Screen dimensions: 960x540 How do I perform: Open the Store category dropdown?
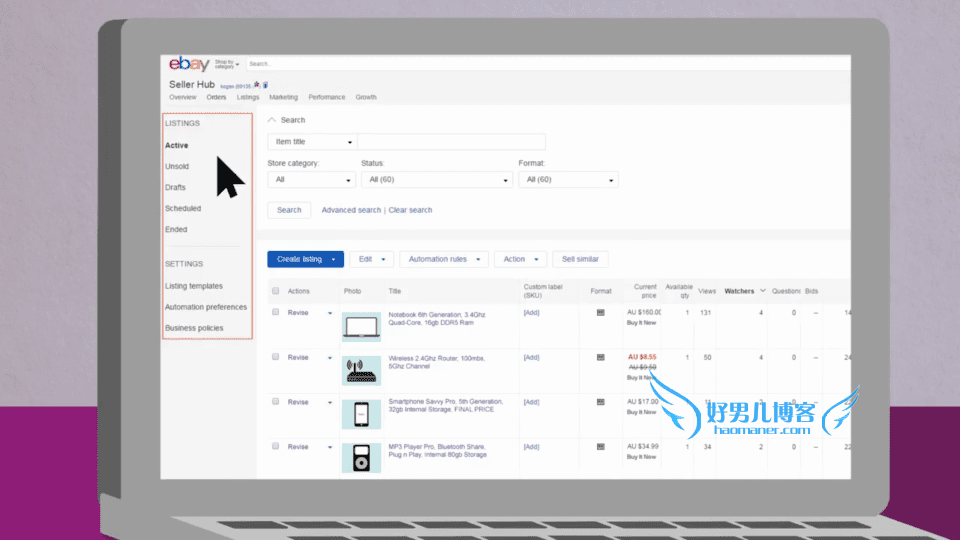pos(311,180)
